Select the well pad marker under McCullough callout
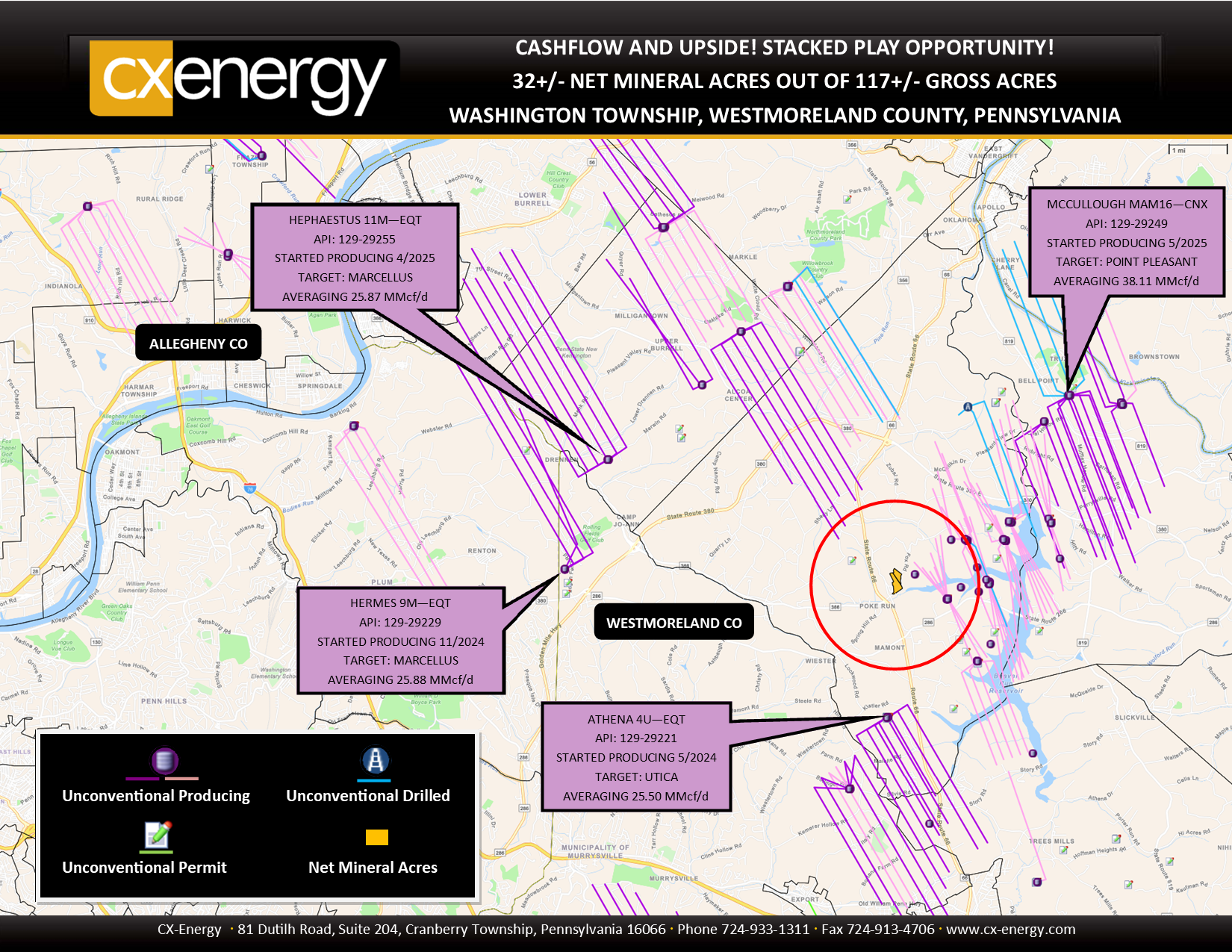This screenshot has height=952, width=1232. 1069,395
